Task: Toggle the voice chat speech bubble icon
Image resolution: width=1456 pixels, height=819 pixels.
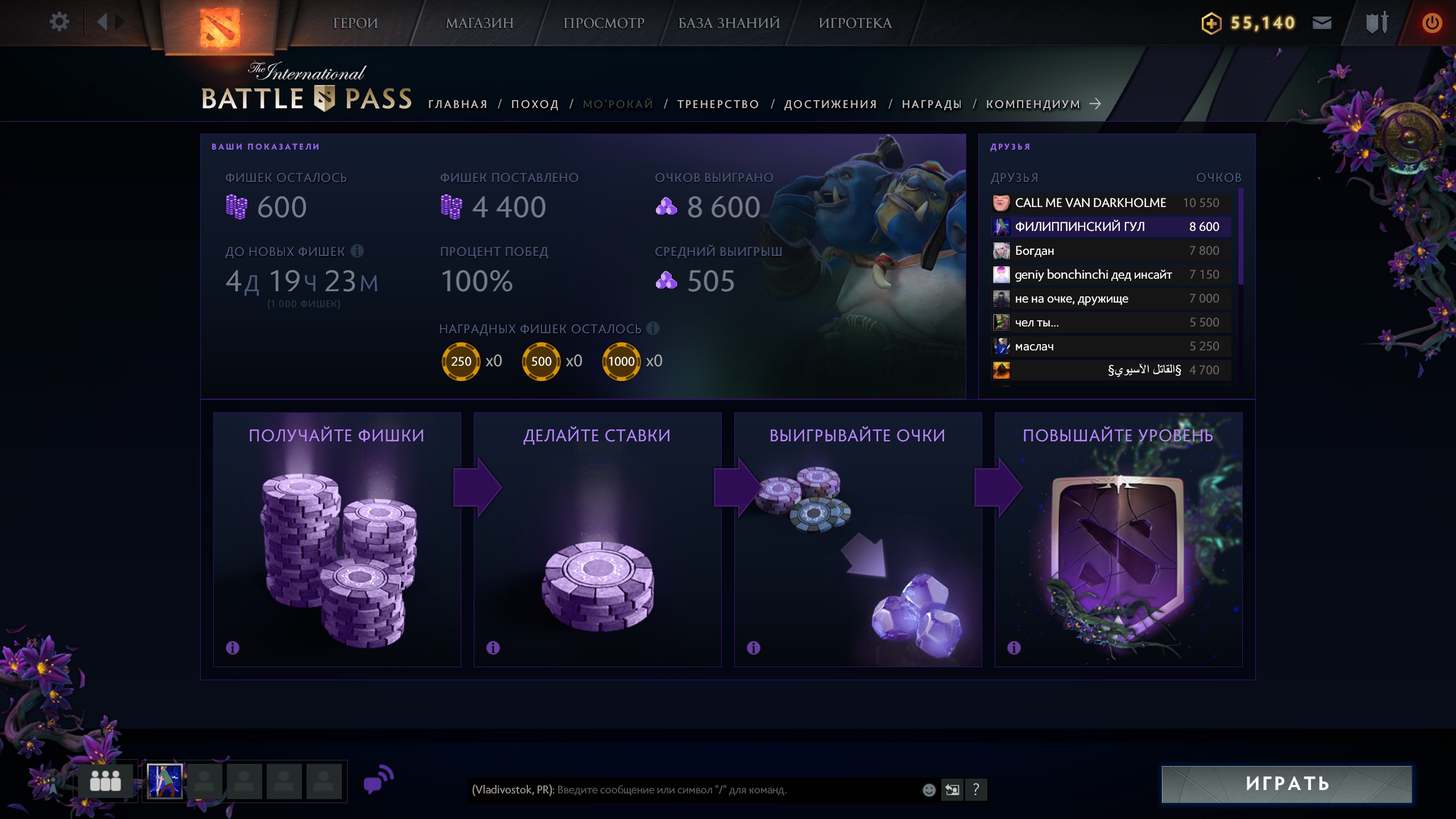Action: pyautogui.click(x=378, y=780)
